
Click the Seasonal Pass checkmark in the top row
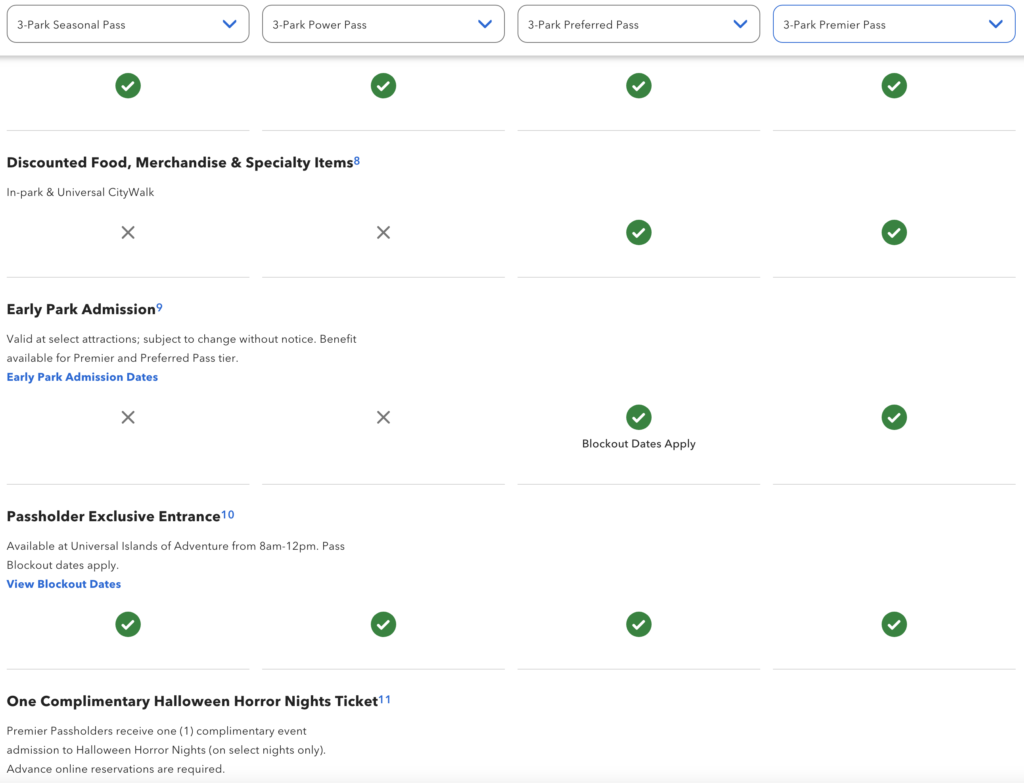tap(128, 86)
